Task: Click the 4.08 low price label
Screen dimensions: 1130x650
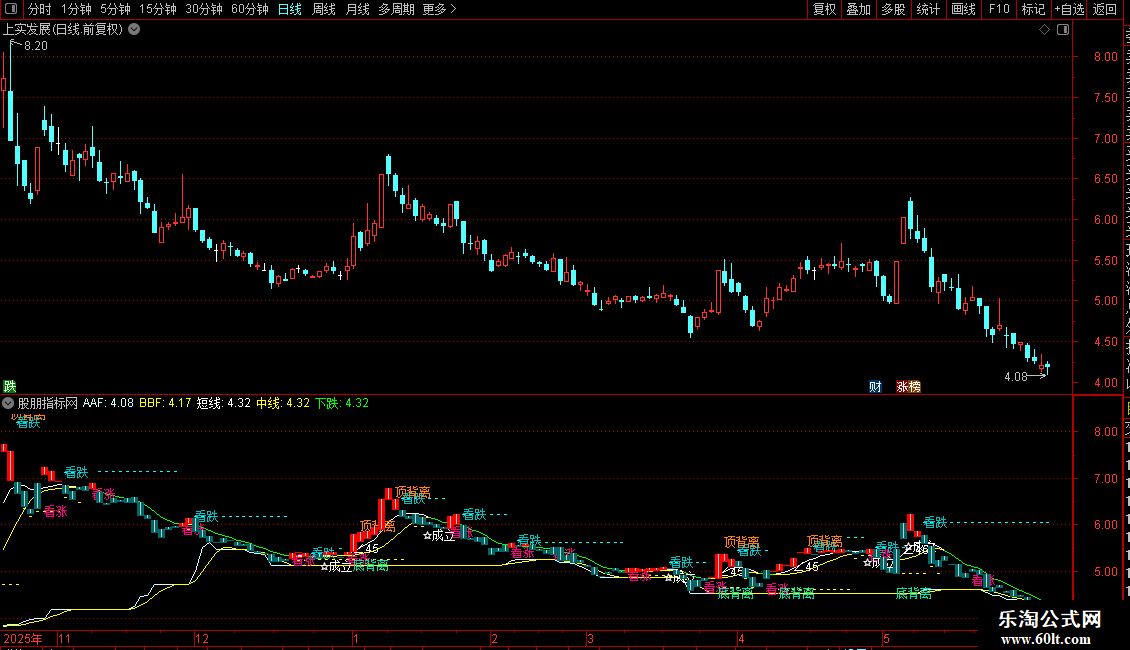Action: (x=1015, y=376)
